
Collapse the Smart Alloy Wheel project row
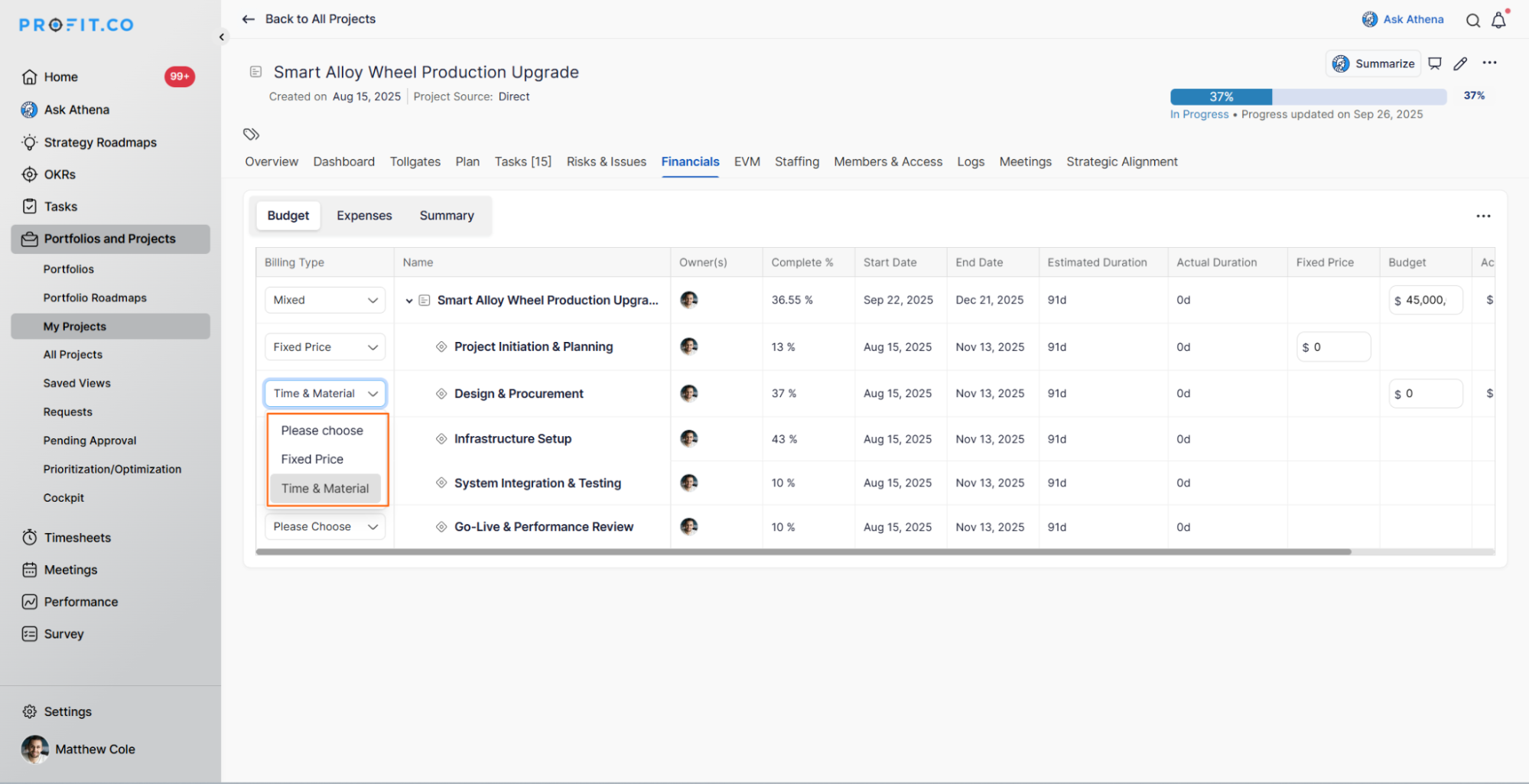(409, 301)
